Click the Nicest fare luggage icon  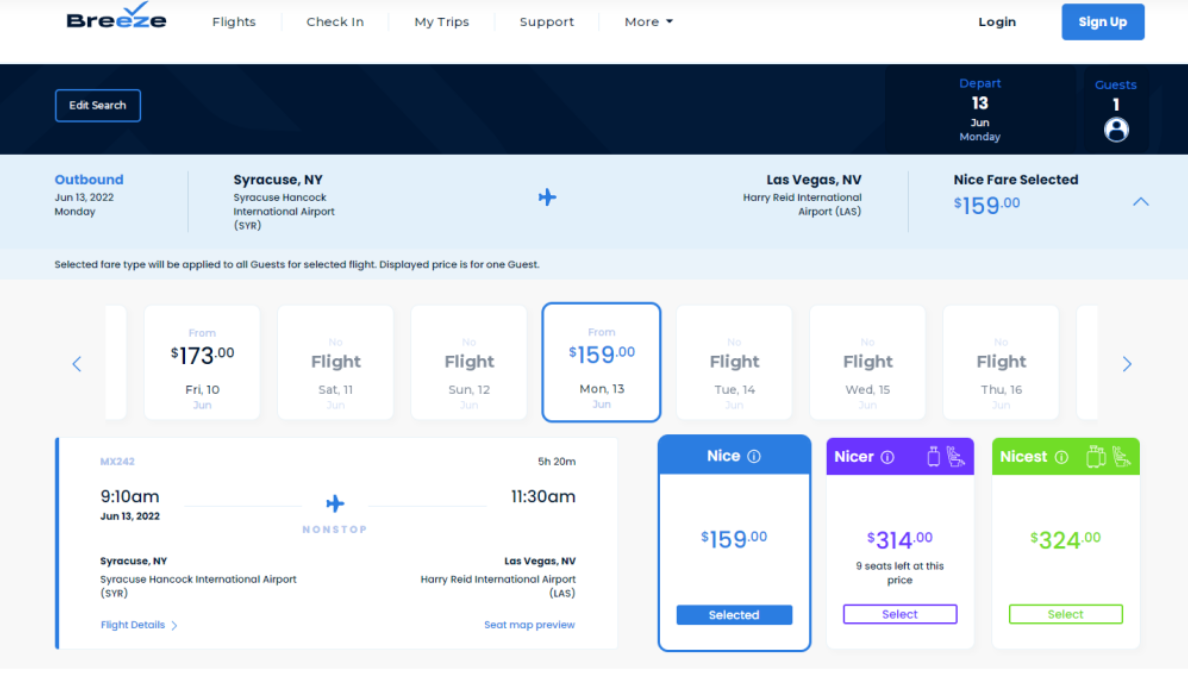(x=1096, y=457)
